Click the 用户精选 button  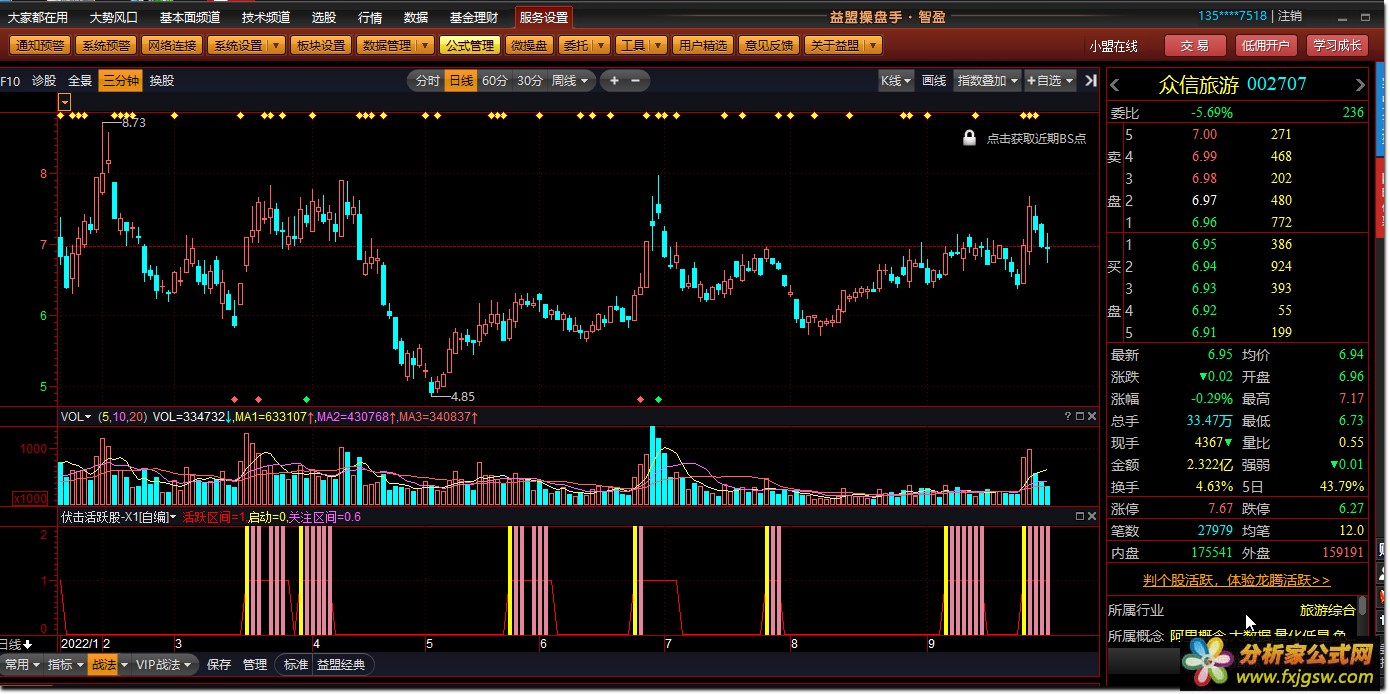[702, 46]
